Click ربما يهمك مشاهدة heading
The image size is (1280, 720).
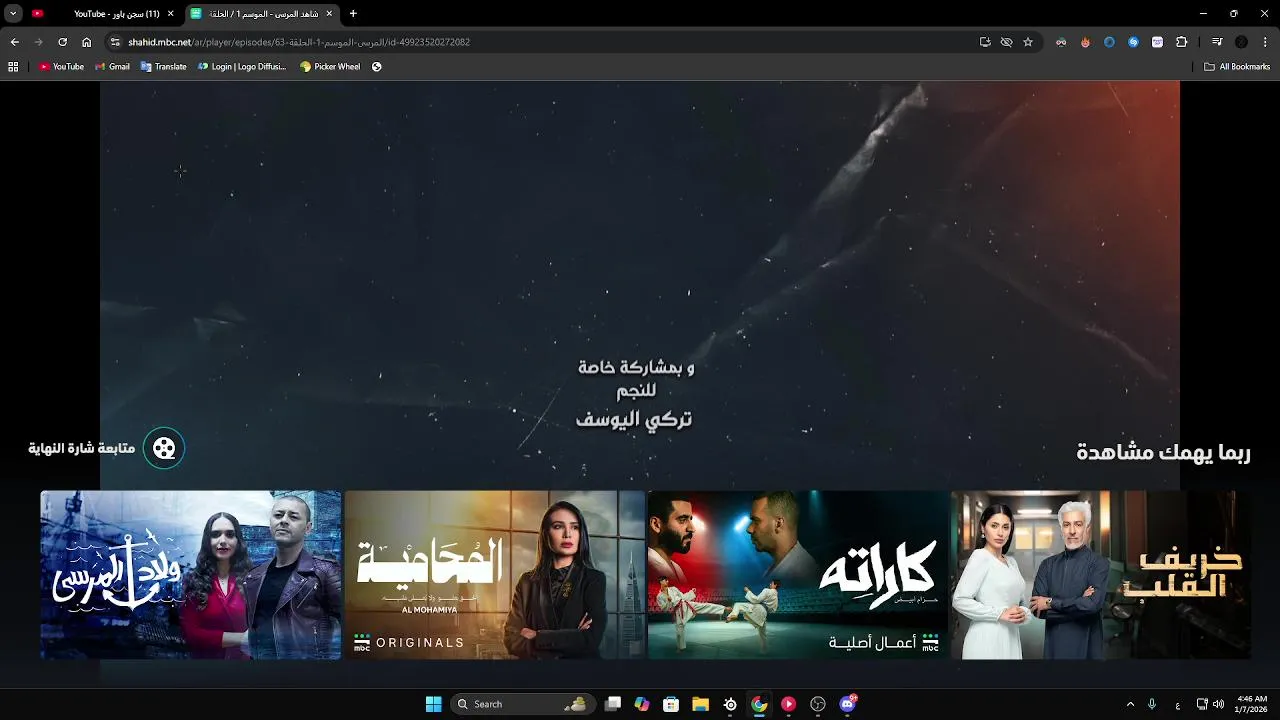click(x=1163, y=452)
